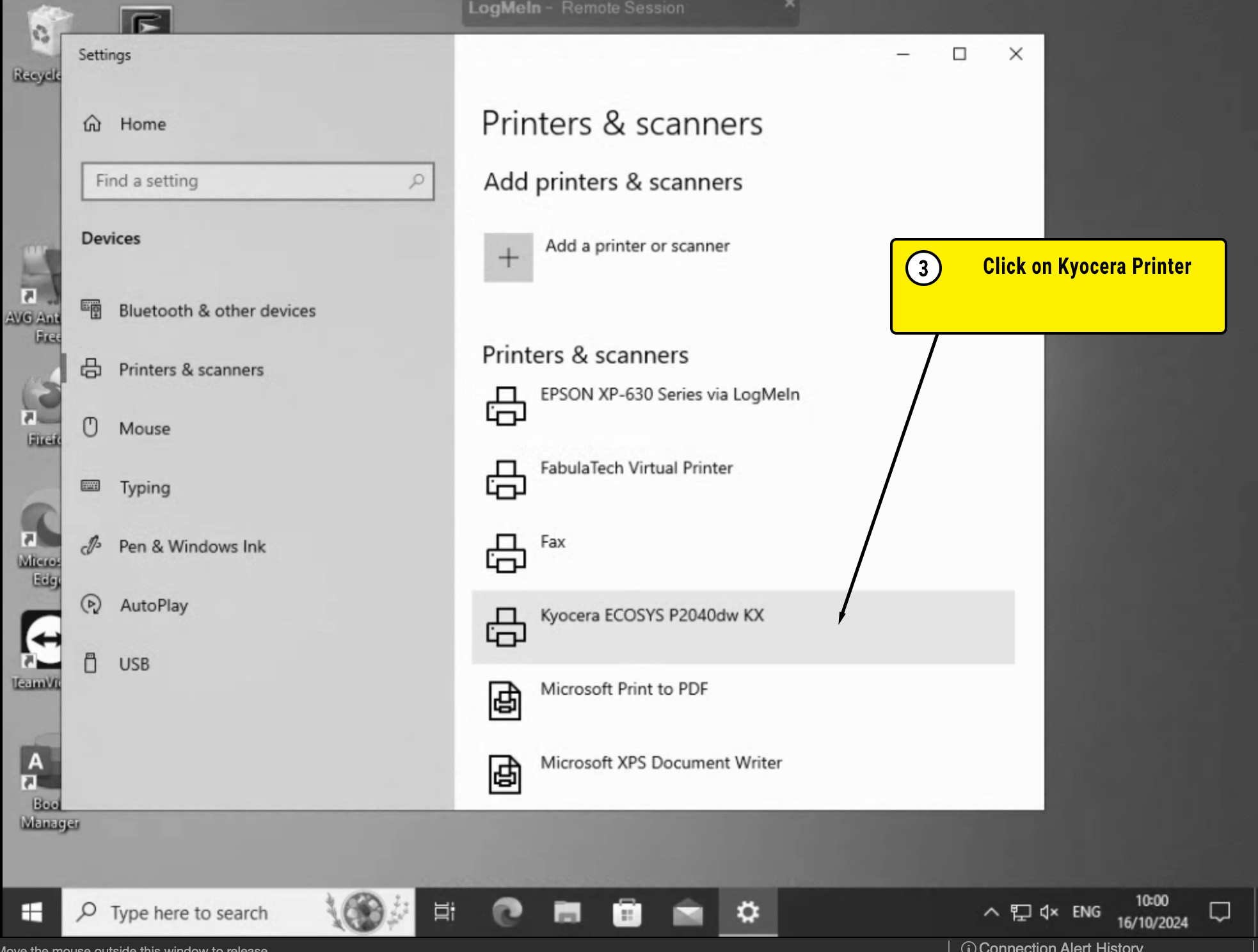The height and width of the screenshot is (952, 1258).
Task: Select Kyocera ECOSYS P2040dw KX printer
Action: tap(743, 627)
